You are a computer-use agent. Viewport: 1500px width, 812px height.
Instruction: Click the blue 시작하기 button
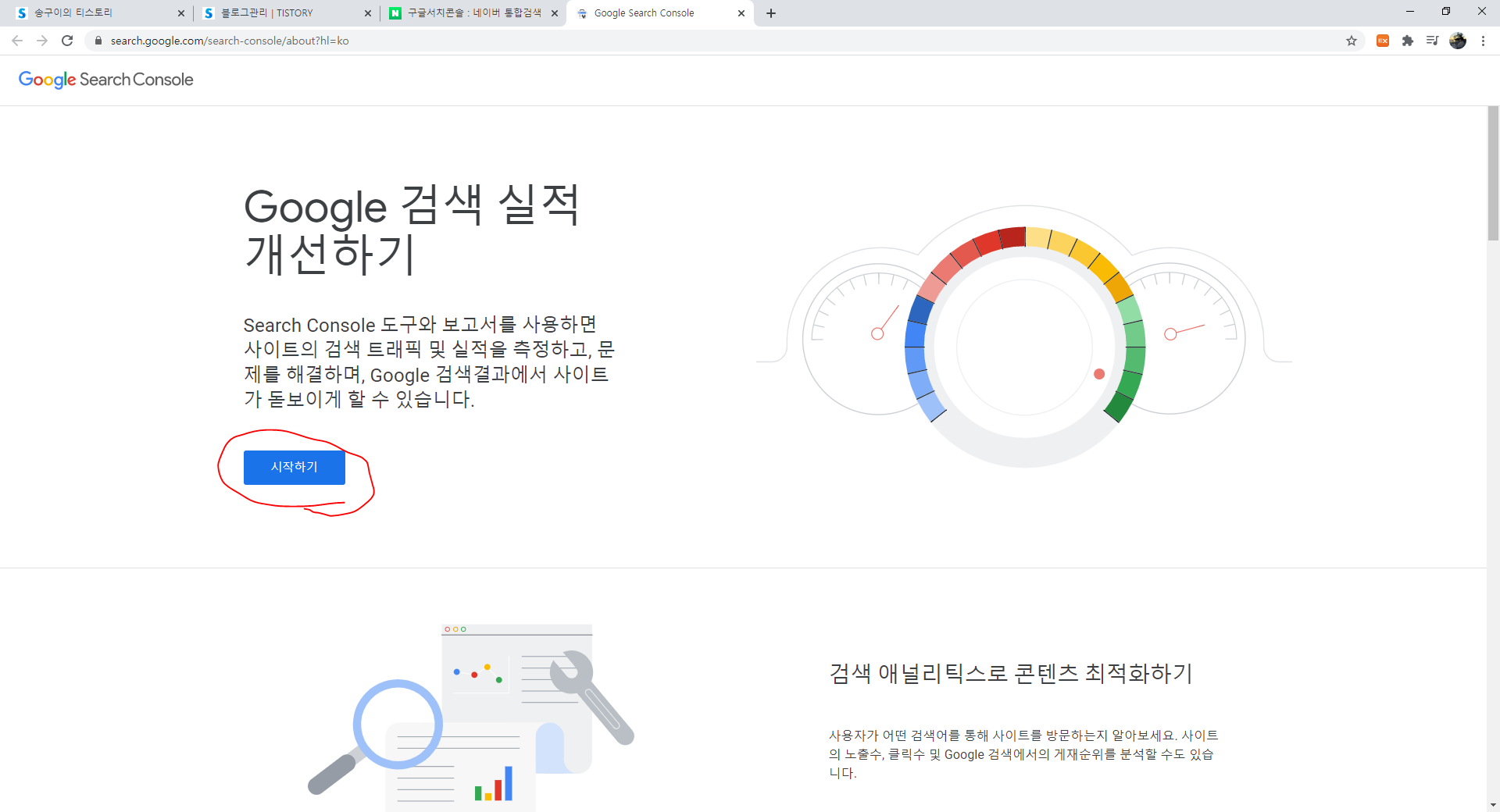pos(294,467)
